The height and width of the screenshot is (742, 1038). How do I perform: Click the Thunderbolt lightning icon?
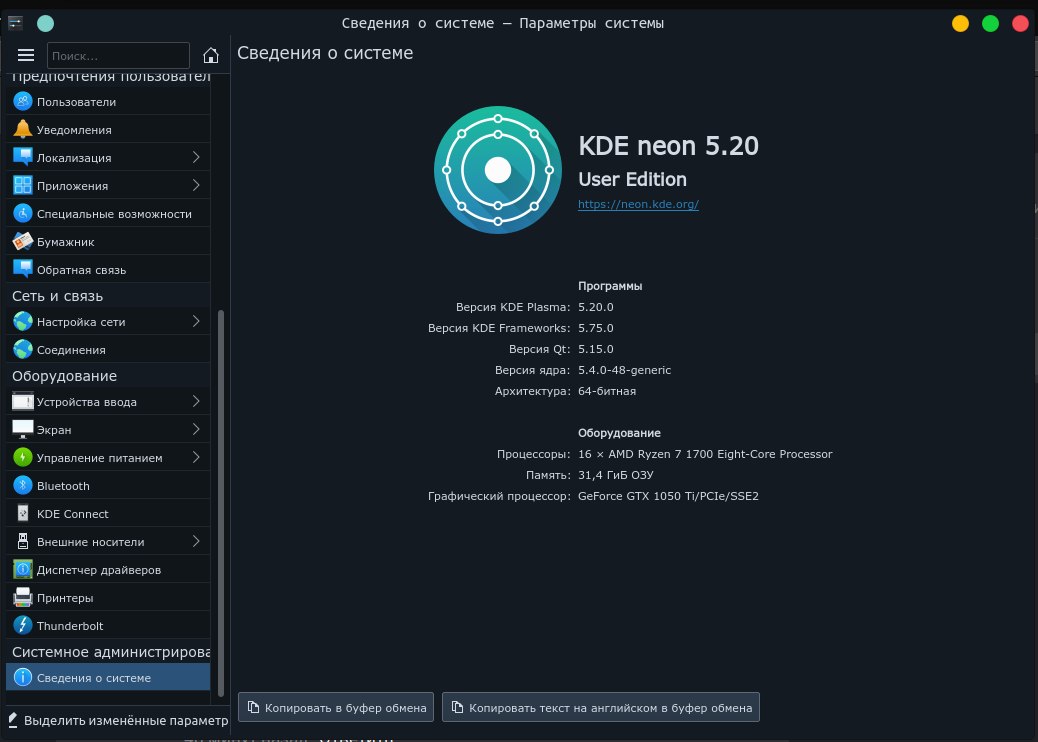(23, 625)
